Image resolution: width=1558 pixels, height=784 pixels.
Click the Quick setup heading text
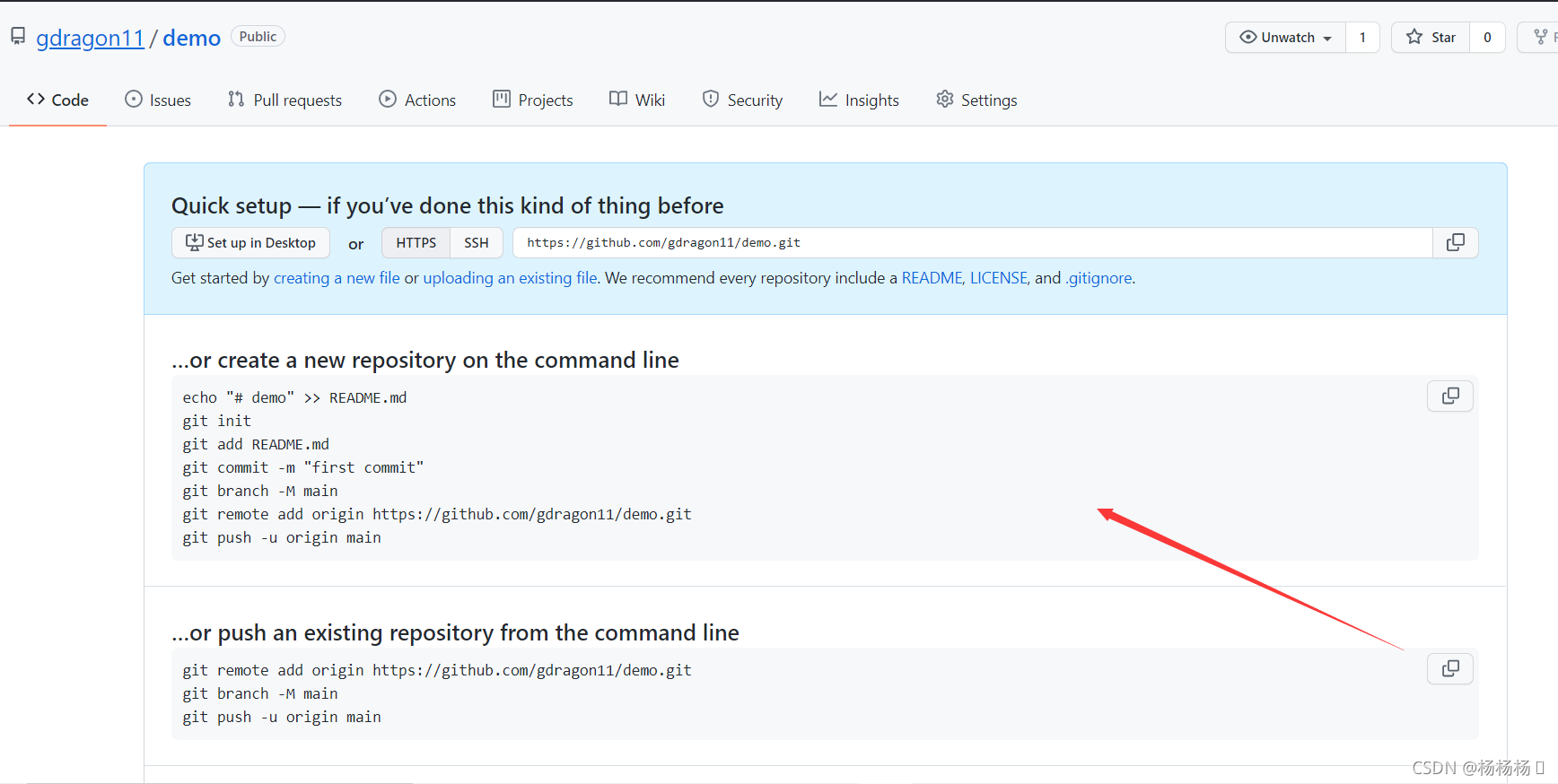(448, 205)
